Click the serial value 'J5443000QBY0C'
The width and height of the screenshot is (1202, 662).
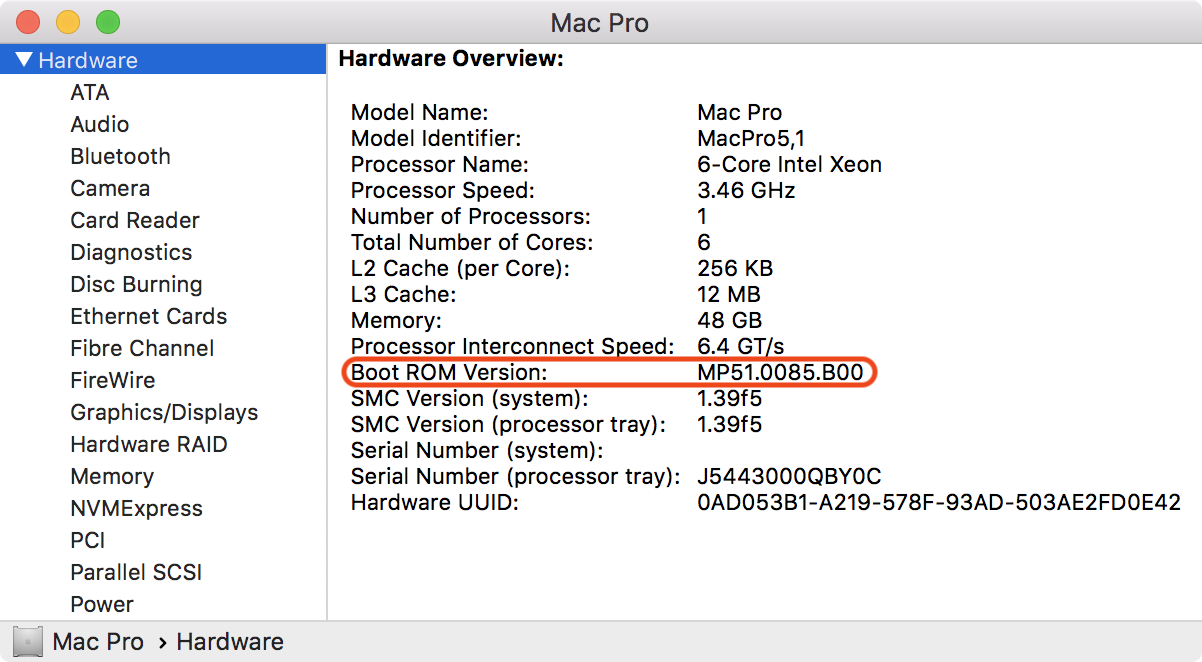789,476
